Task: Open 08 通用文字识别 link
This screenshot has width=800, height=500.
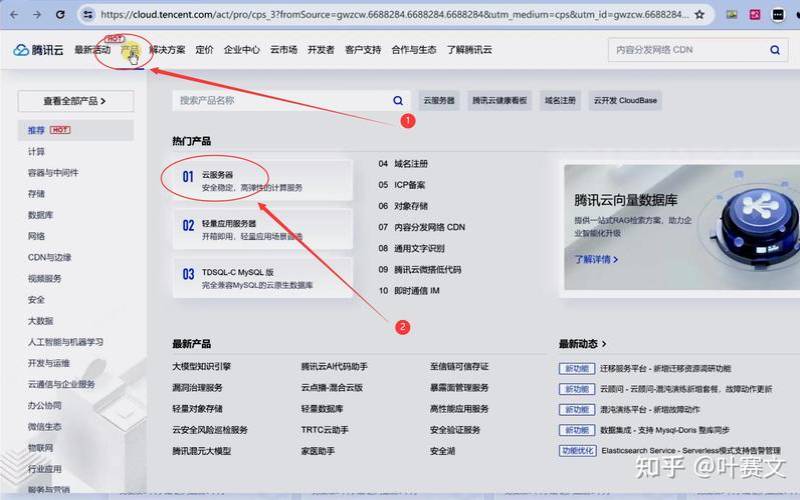Action: (x=411, y=248)
